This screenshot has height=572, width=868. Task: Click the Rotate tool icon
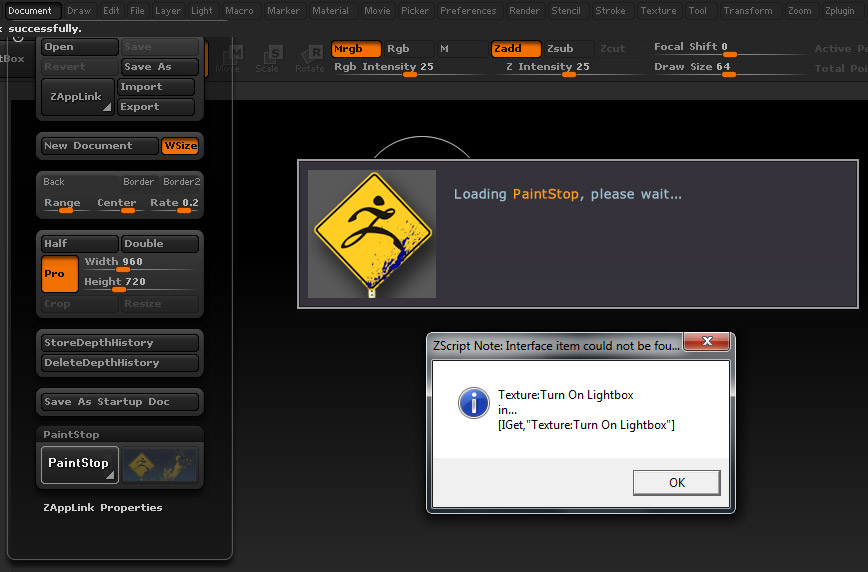coord(309,59)
